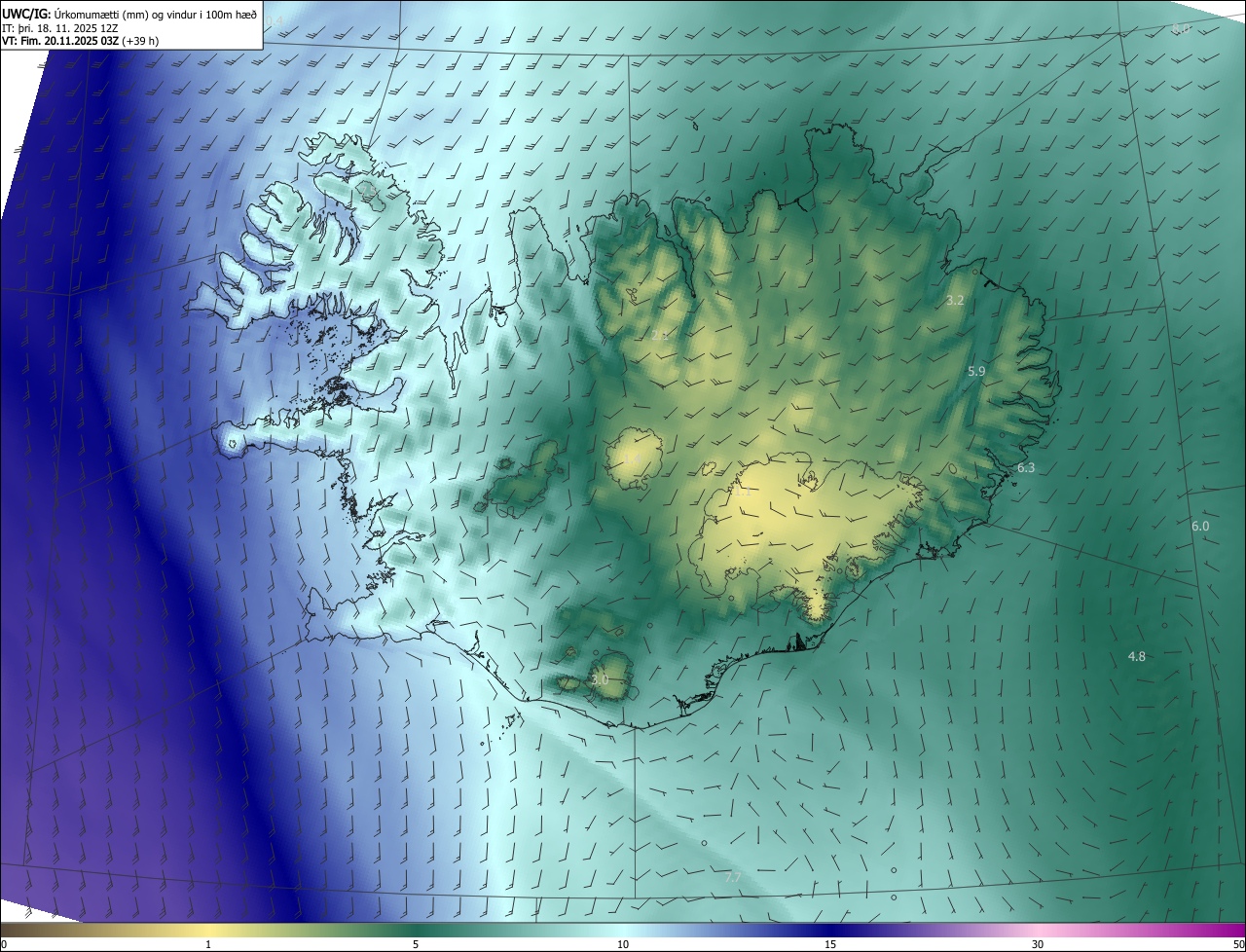The height and width of the screenshot is (952, 1246).
Task: Click the colour scale tick labelled 15
Action: point(830,945)
